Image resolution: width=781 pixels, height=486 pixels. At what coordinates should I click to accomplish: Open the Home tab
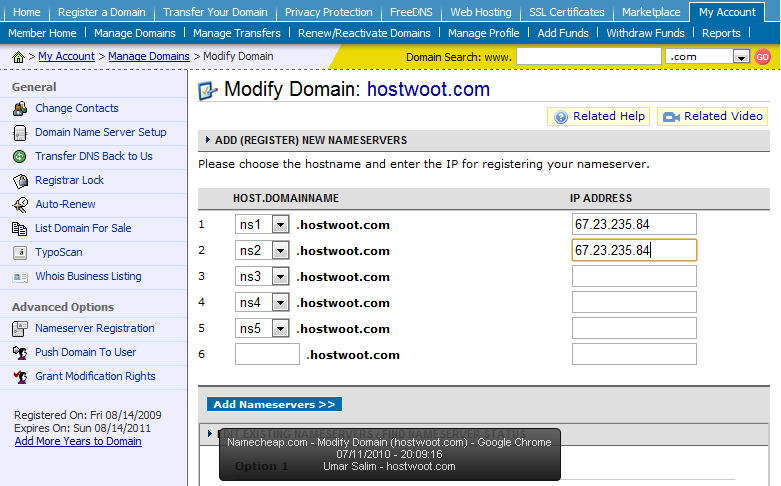[26, 12]
